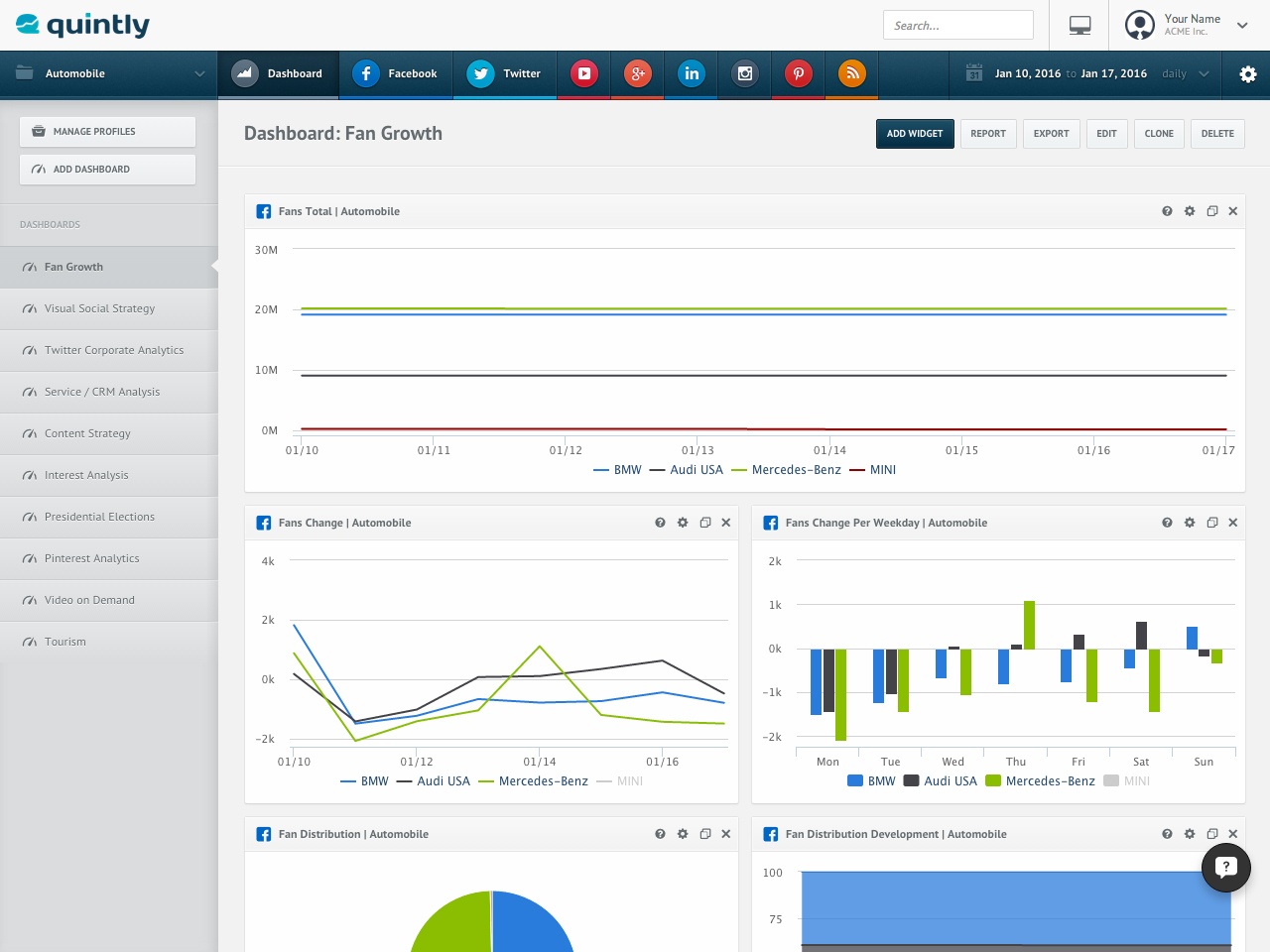Open settings of Fans Change Per Weekday widget

click(x=1190, y=523)
